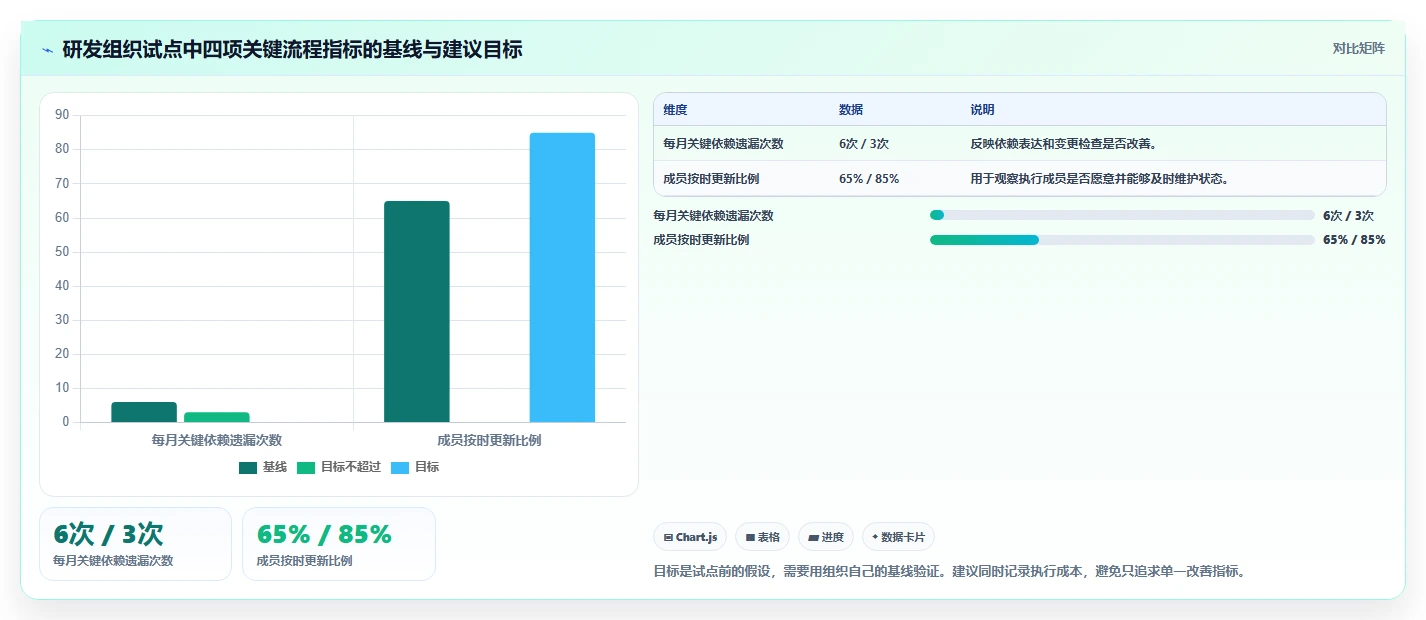The image size is (1426, 620).
Task: Click y-axis tick label 90
Action: coord(62,115)
